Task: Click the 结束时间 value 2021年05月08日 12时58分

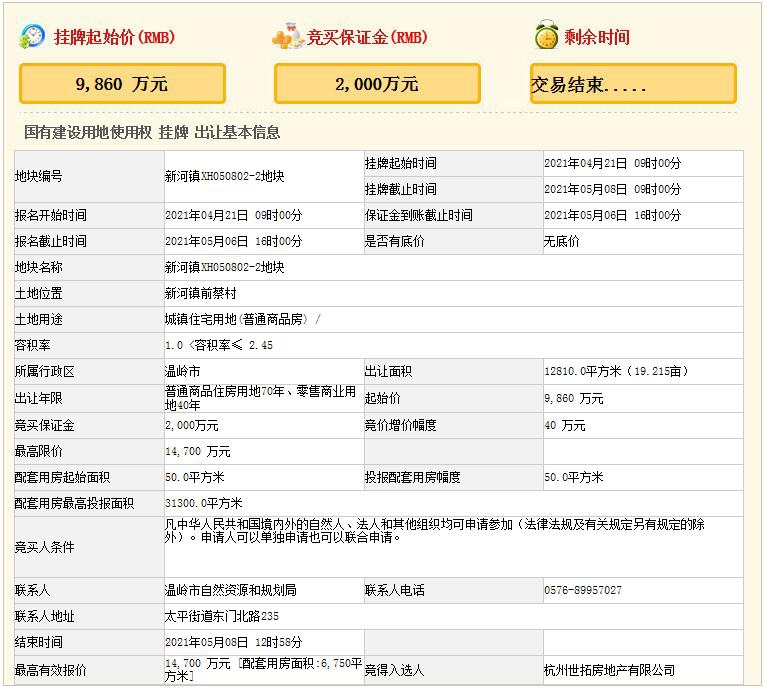Action: [233, 642]
